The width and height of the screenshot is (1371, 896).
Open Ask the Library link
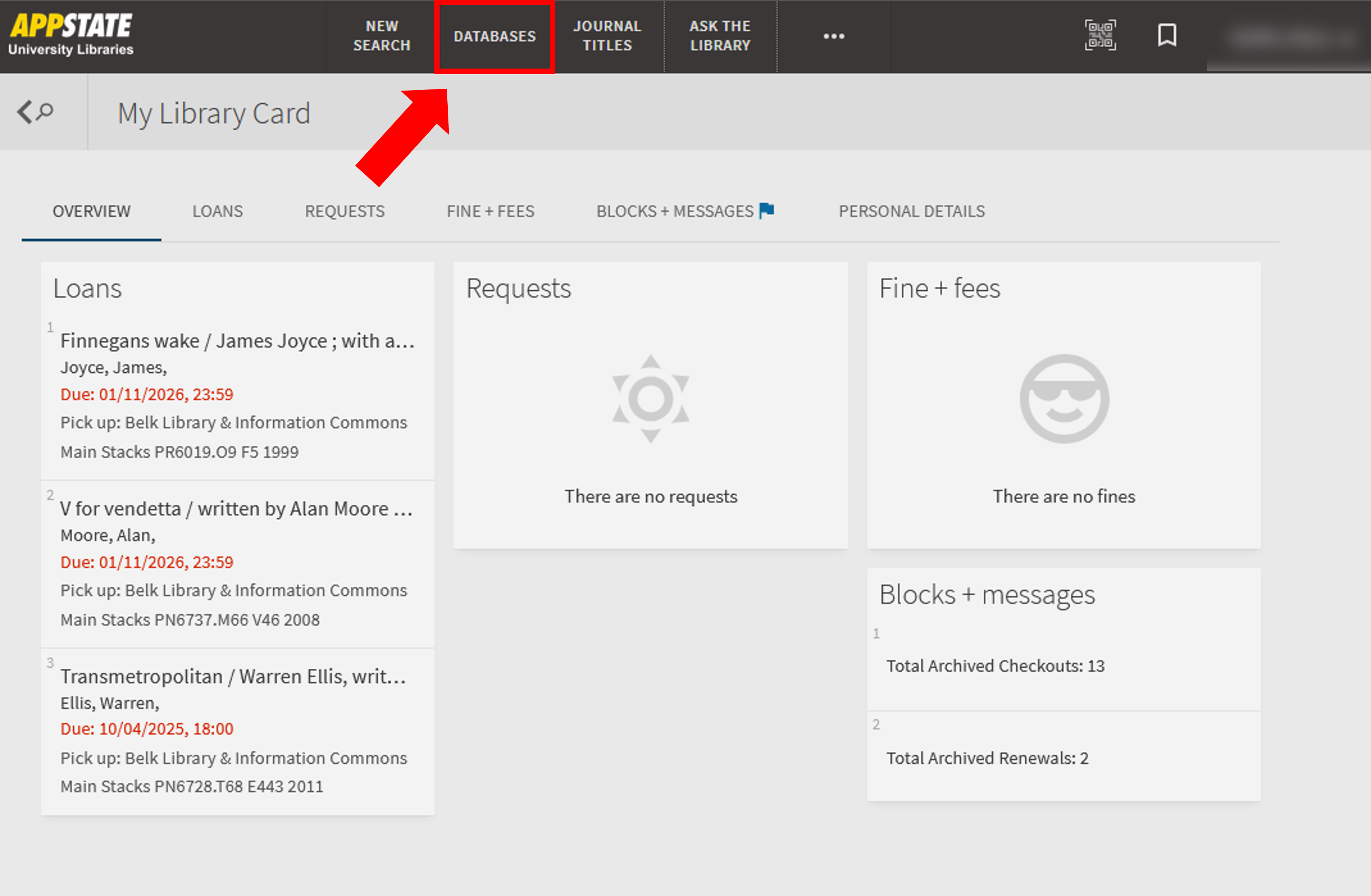click(719, 36)
